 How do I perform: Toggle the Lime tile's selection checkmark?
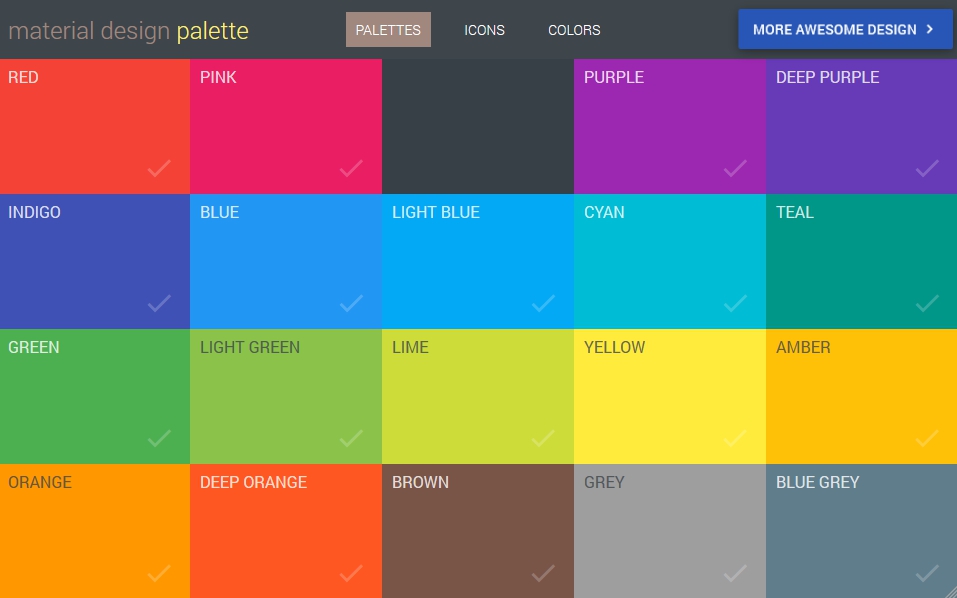543,438
